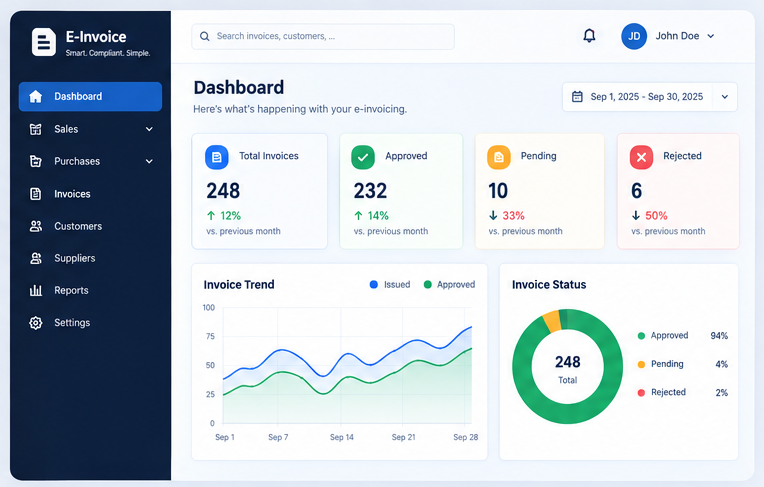Click the Invoice Status heading
The width and height of the screenshot is (764, 487).
coord(549,285)
